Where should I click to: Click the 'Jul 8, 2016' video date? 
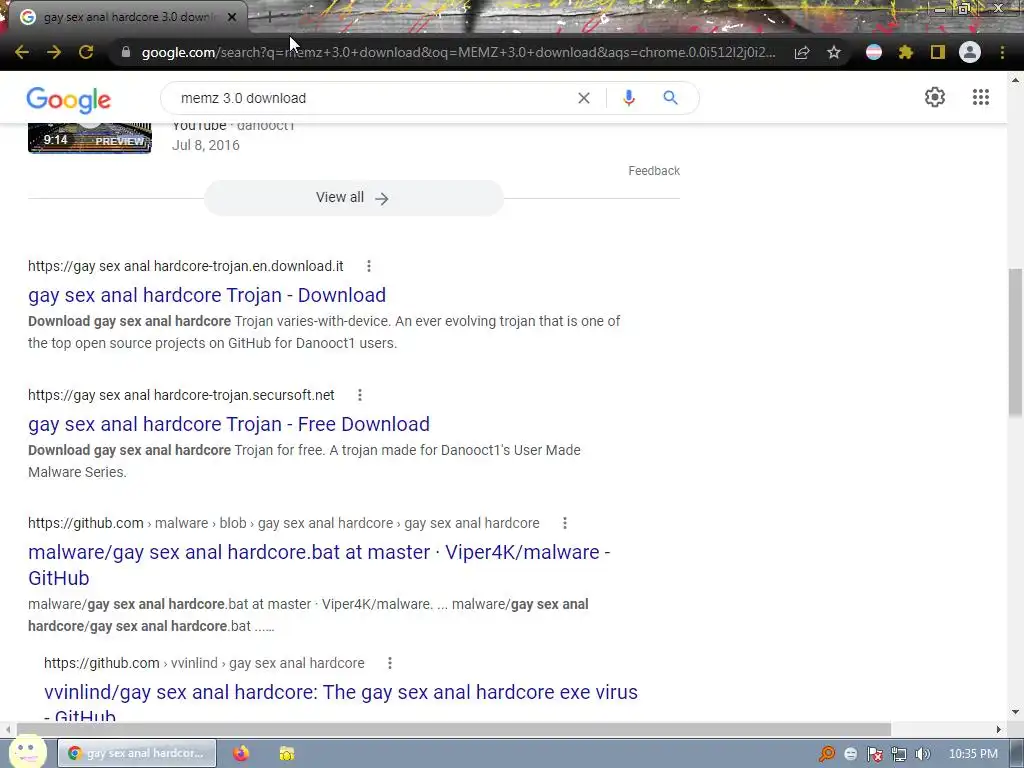click(x=206, y=145)
